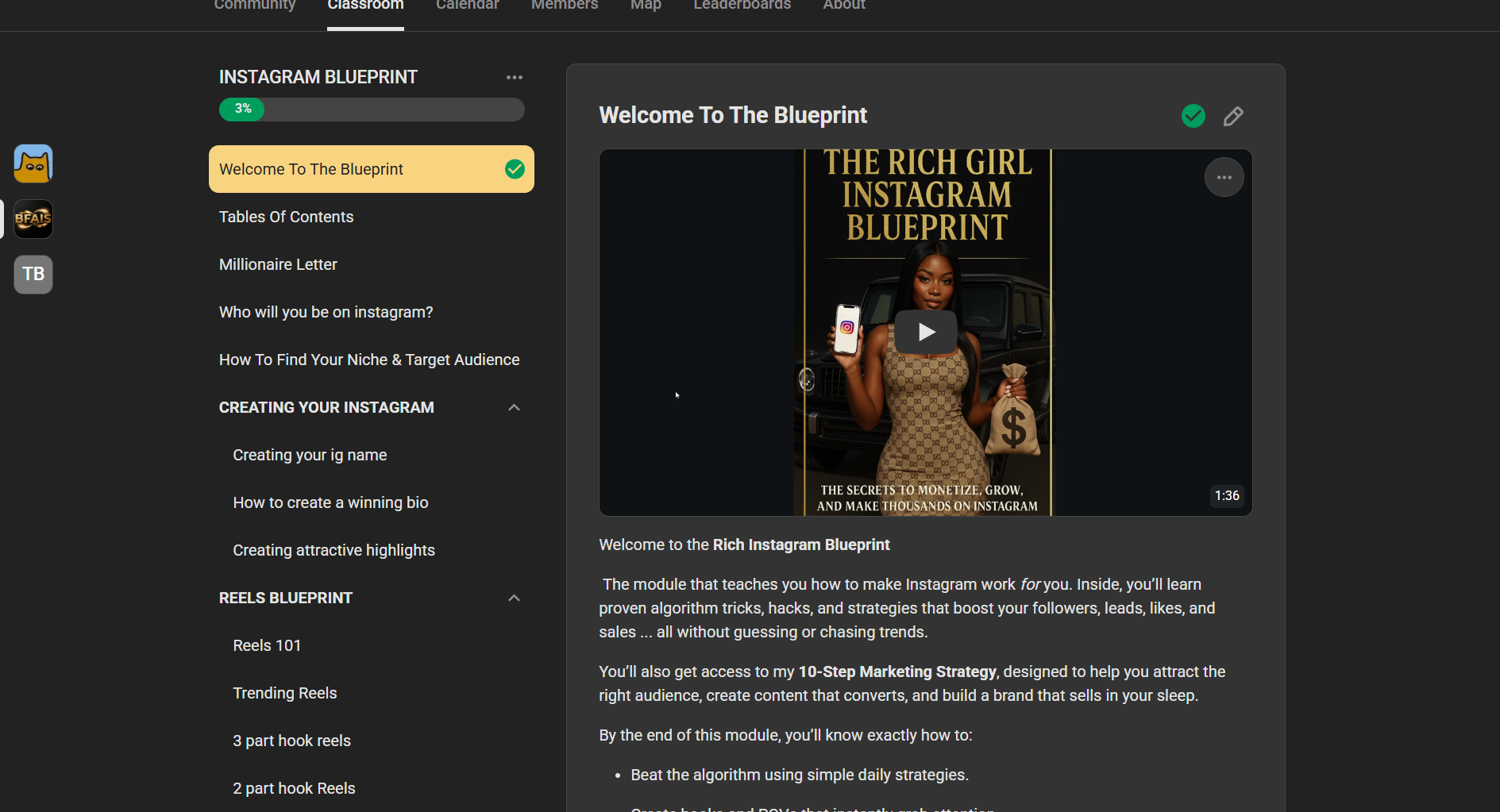Toggle lesson completion green check in header
Viewport: 1500px width, 812px height.
click(1193, 116)
